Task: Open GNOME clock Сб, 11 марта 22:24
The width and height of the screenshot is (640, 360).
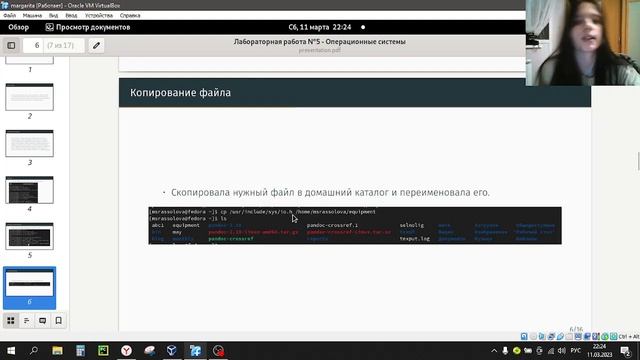Action: tap(320, 27)
